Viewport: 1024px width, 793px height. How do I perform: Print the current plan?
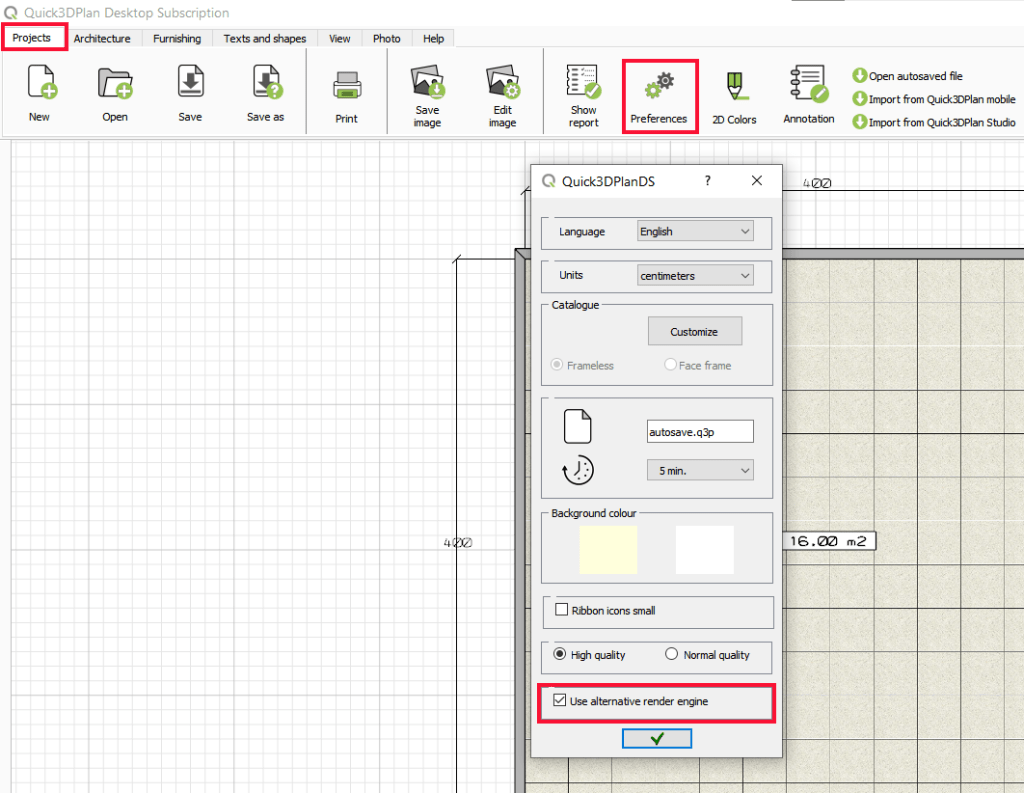347,84
